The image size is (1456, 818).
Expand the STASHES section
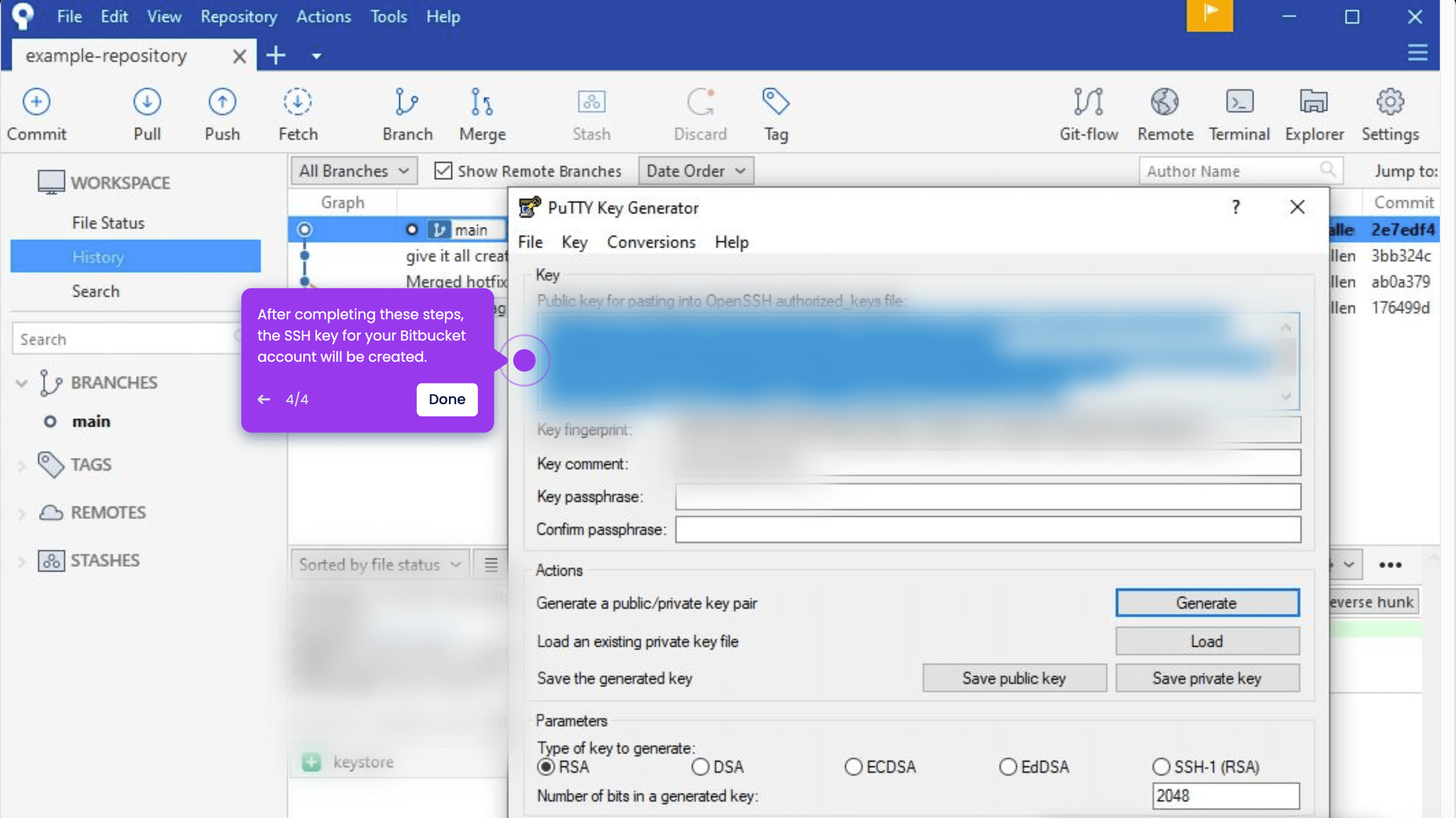pos(21,561)
